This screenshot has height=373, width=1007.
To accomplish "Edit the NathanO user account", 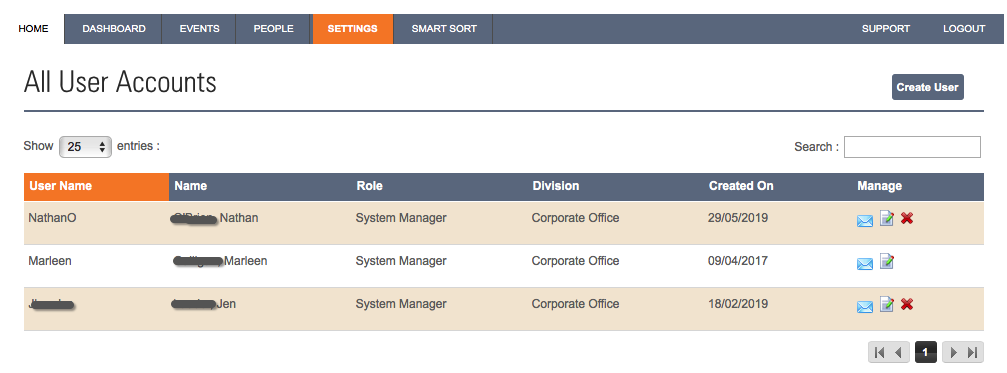I will [x=886, y=219].
